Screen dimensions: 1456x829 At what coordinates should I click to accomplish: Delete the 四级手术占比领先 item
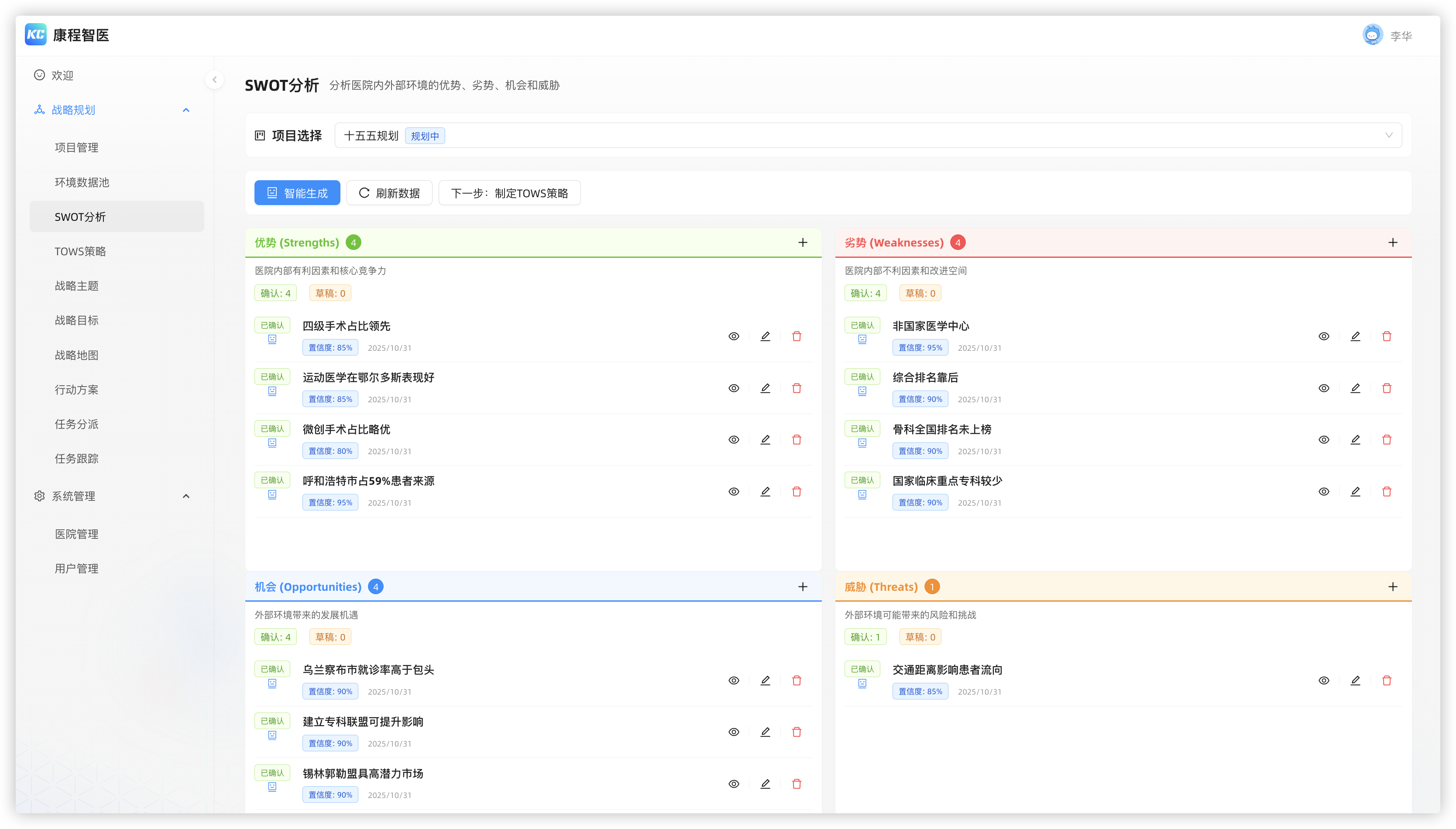tap(797, 336)
